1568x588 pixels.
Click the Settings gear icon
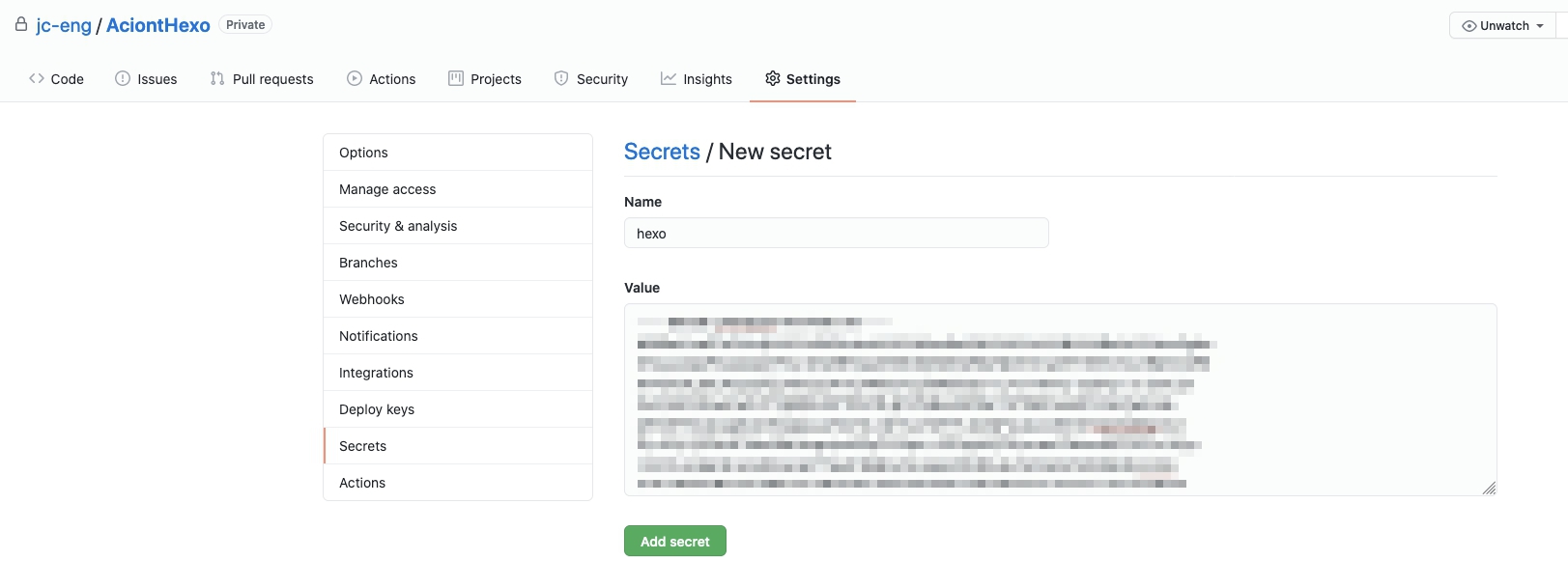point(773,78)
